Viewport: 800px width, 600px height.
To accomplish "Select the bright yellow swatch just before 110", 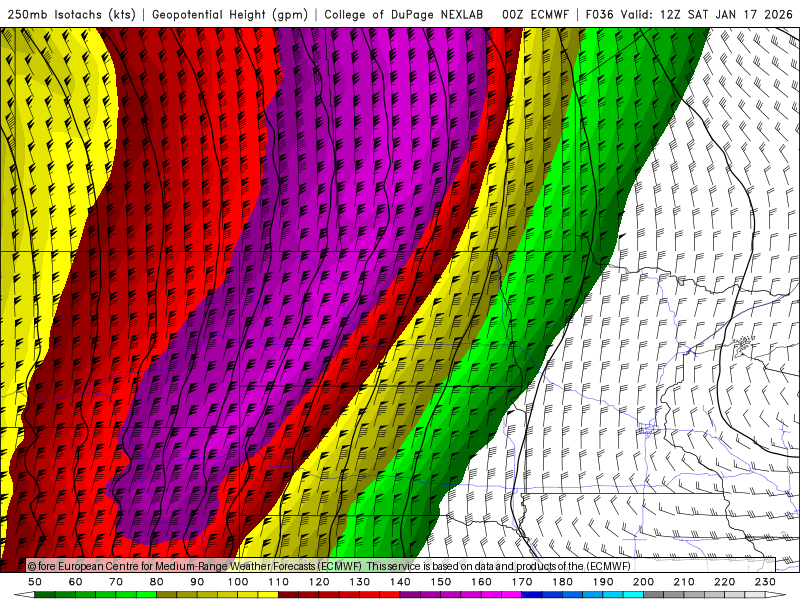I will [x=268, y=595].
